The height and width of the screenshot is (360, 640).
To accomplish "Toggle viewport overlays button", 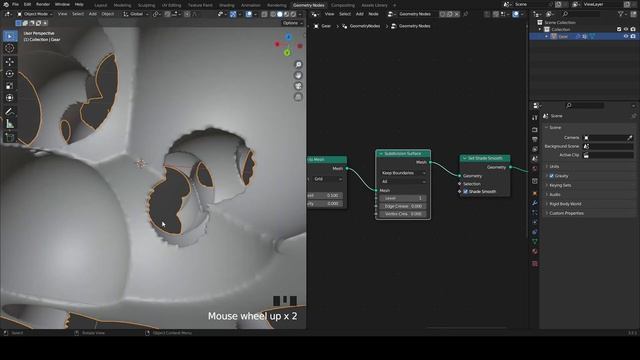I will coord(249,14).
